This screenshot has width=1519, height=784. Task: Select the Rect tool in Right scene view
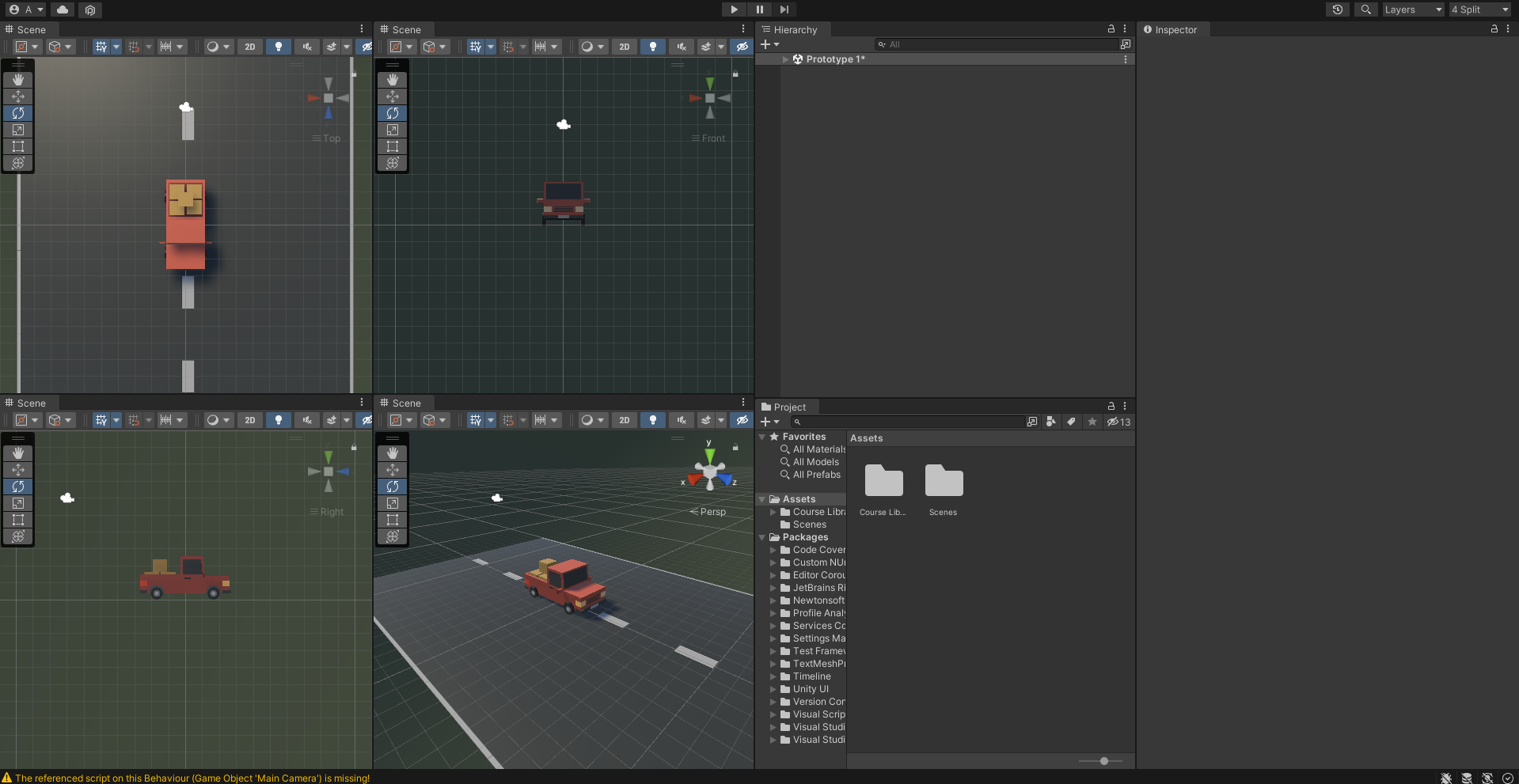point(18,520)
